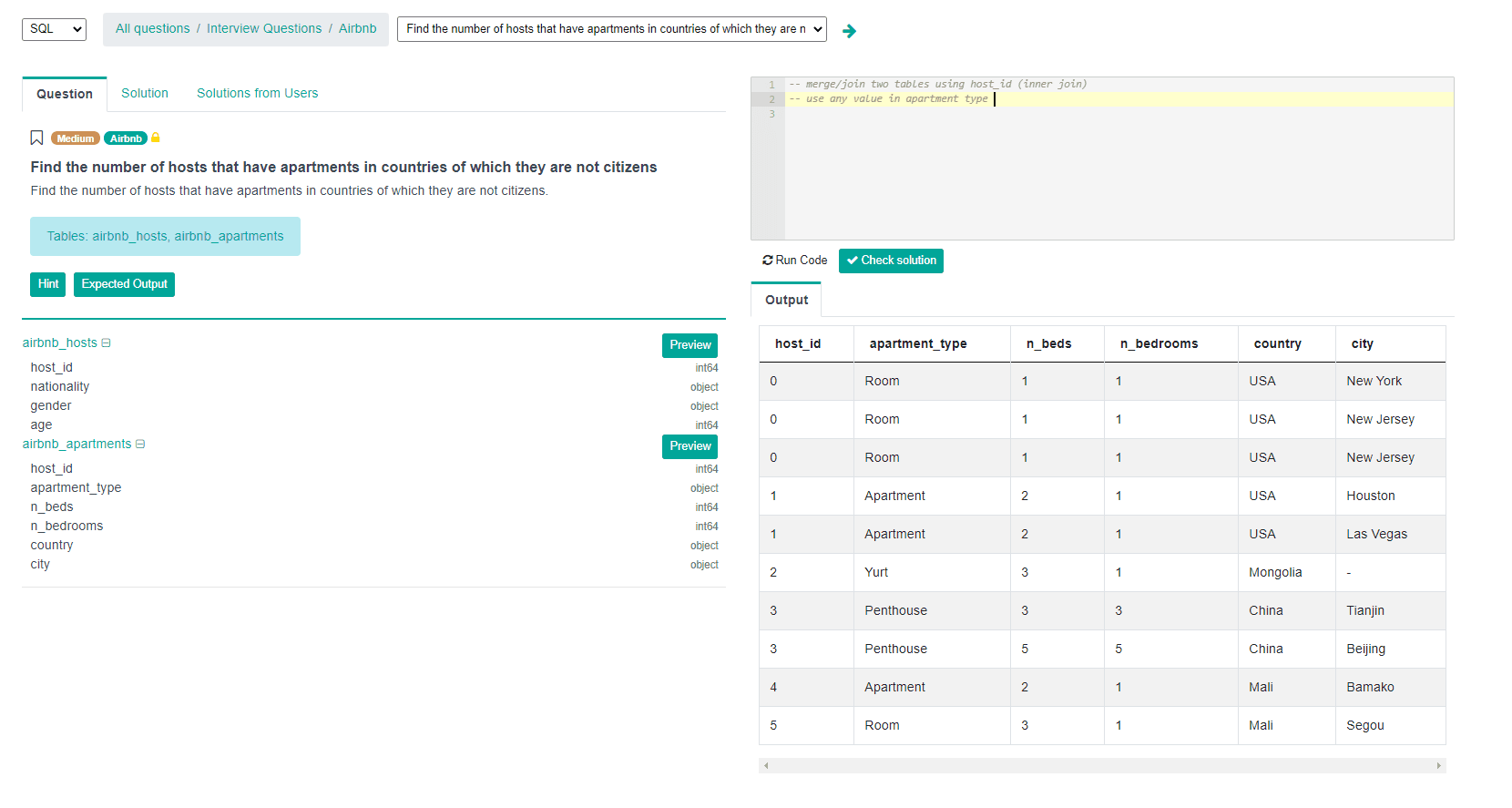Collapse the airbnb_hosts table schema
1512x808 pixels.
[106, 343]
